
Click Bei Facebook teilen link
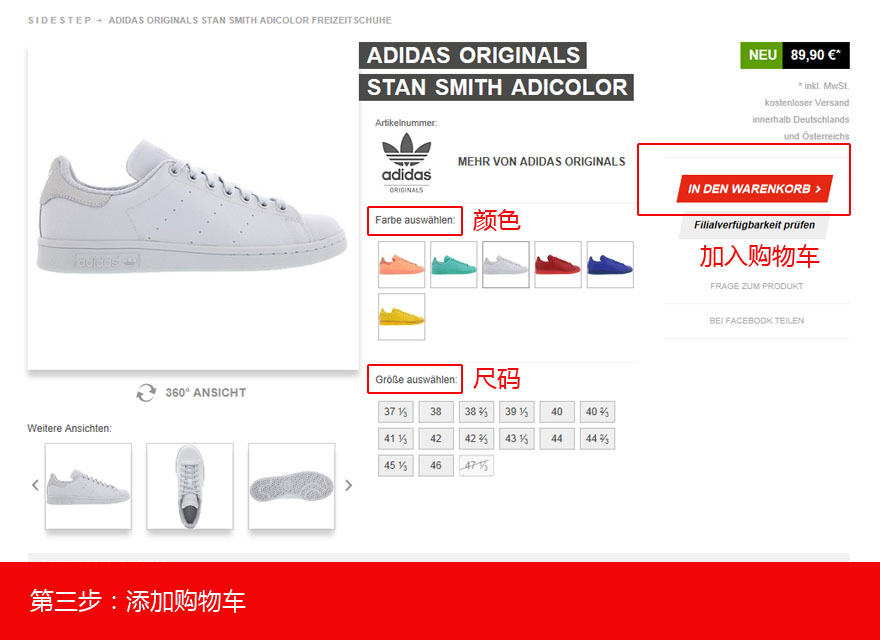click(x=757, y=321)
